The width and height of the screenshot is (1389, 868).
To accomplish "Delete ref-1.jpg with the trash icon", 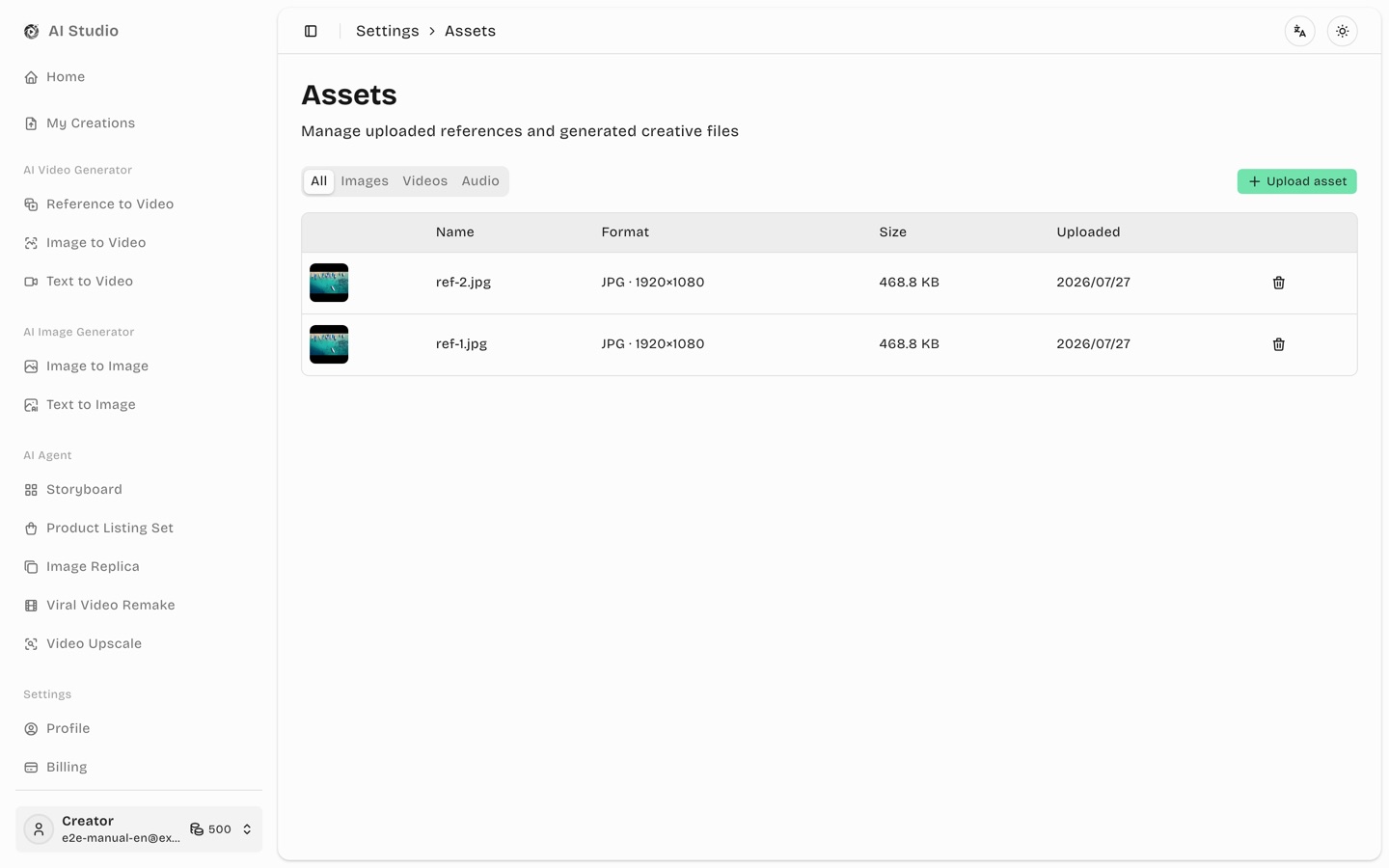I will pyautogui.click(x=1279, y=344).
